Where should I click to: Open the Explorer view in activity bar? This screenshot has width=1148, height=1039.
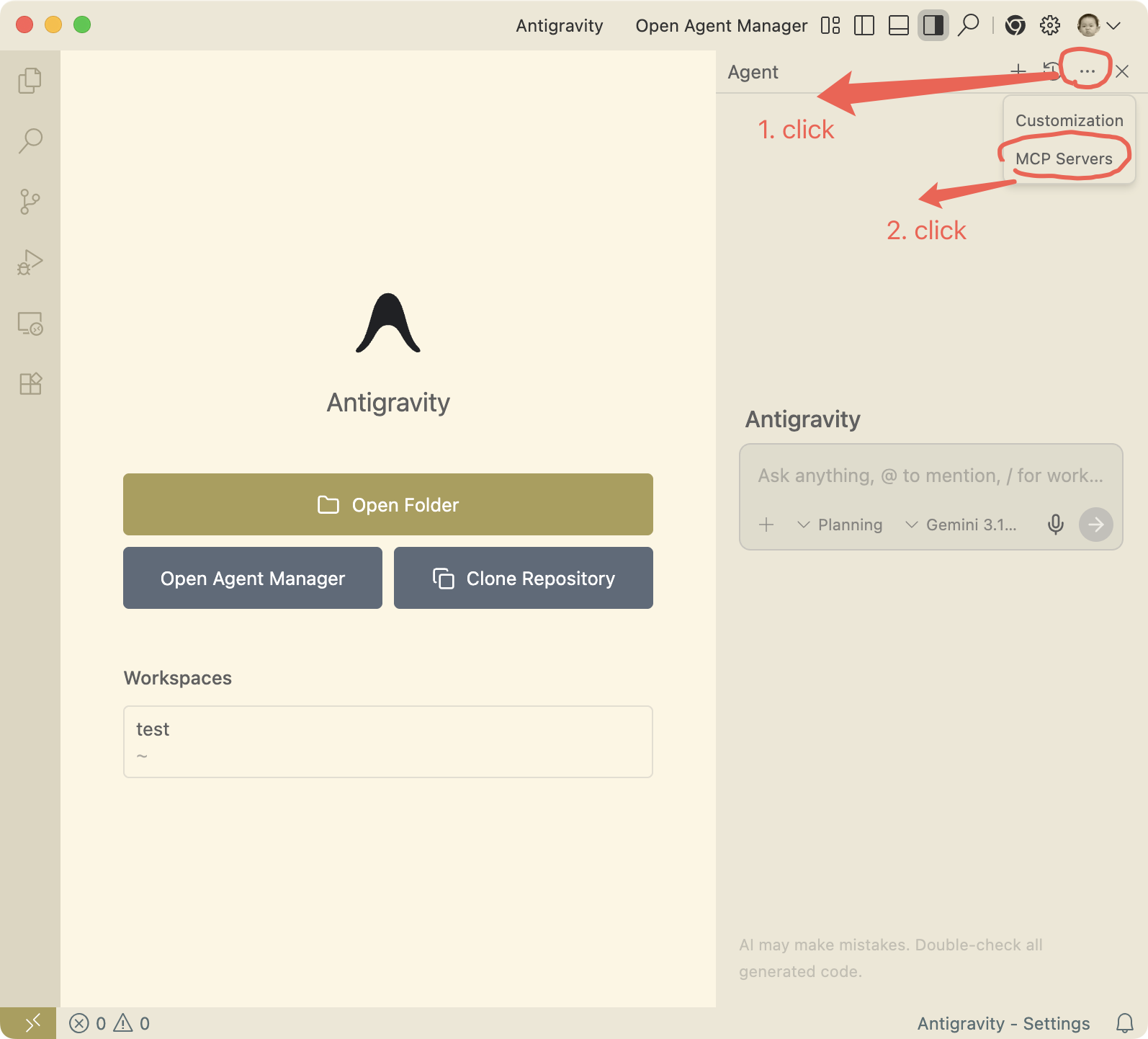tap(30, 80)
